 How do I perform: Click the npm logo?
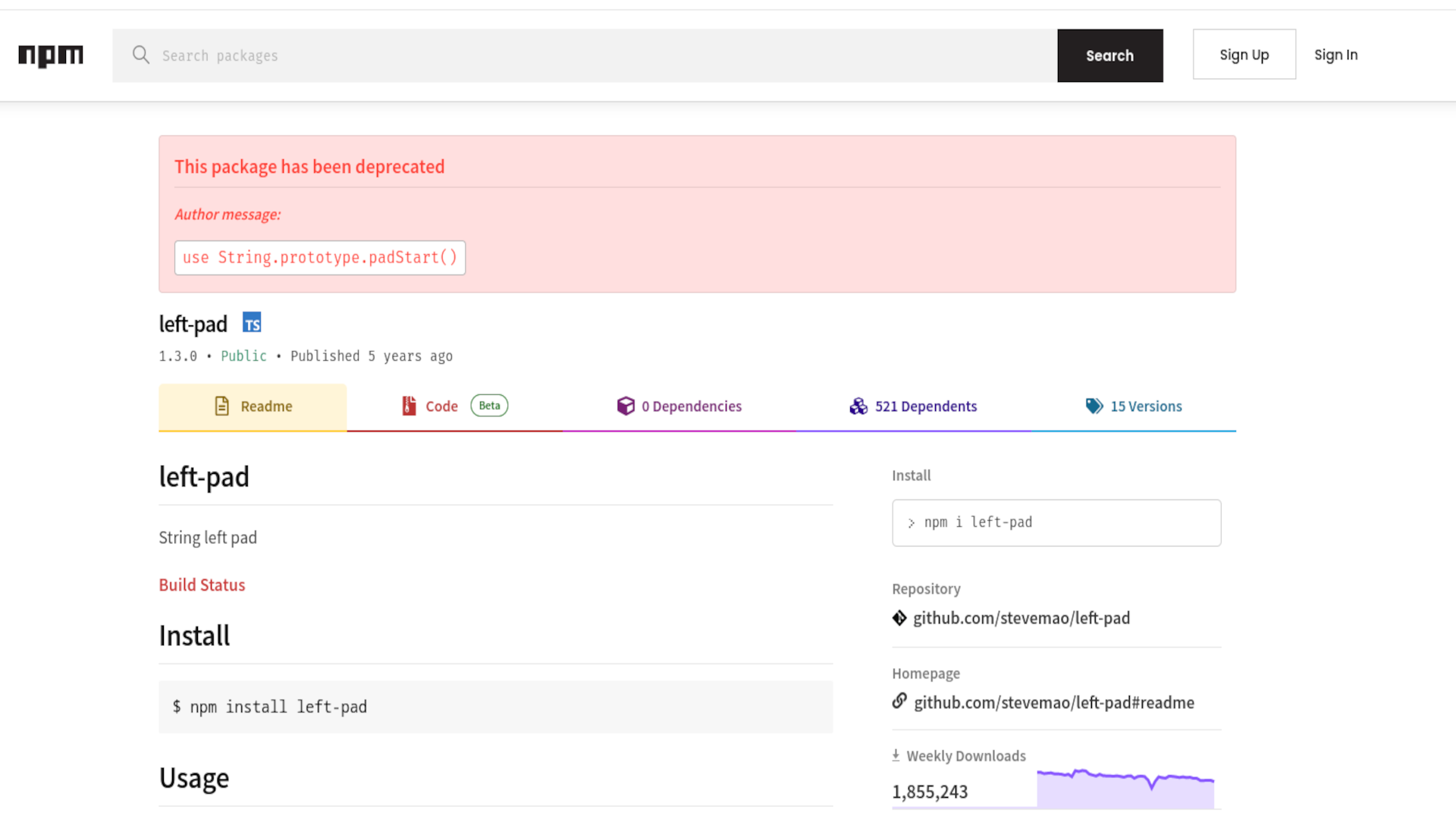[x=51, y=55]
